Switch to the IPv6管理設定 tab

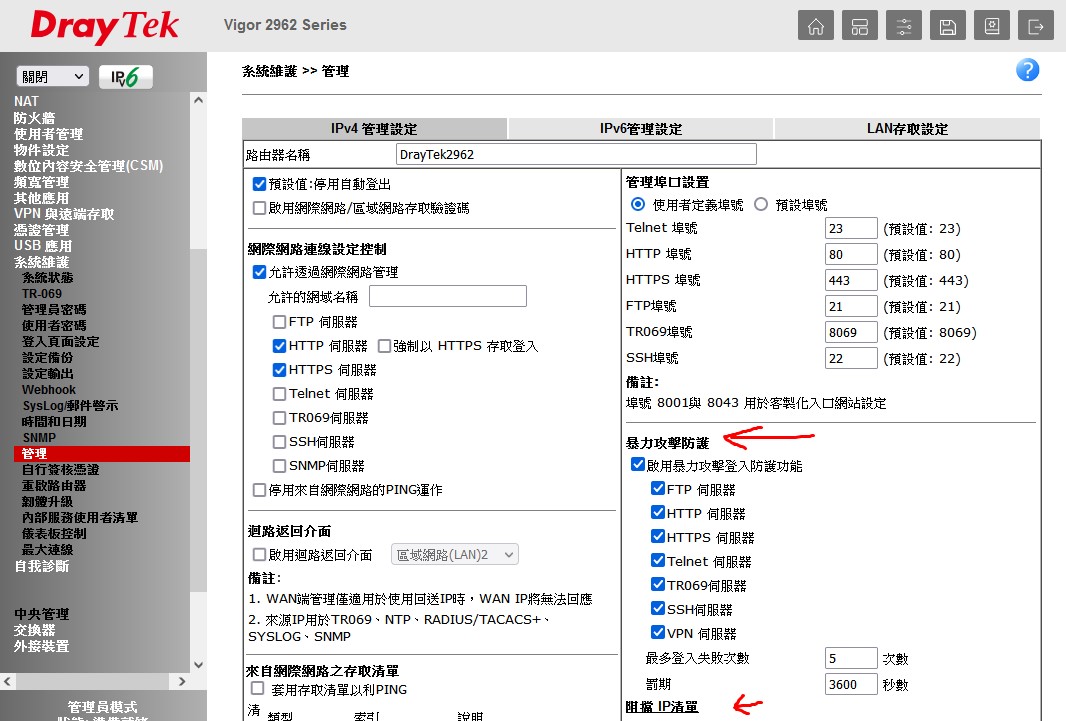click(640, 129)
